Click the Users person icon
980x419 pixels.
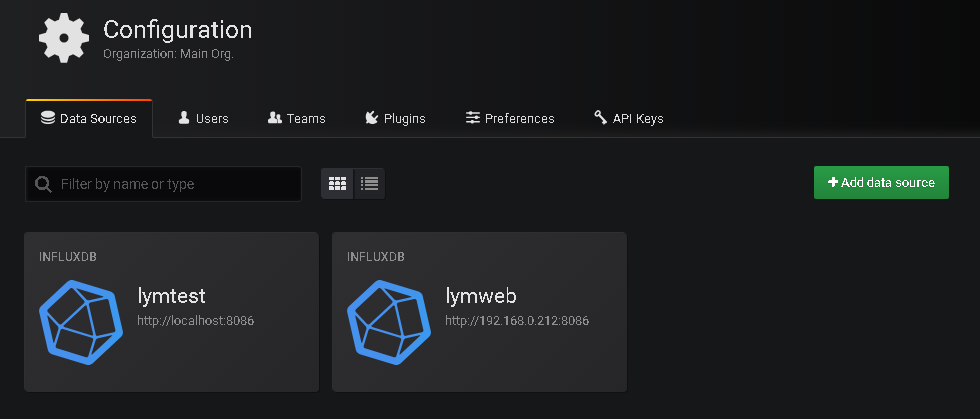pyautogui.click(x=184, y=118)
